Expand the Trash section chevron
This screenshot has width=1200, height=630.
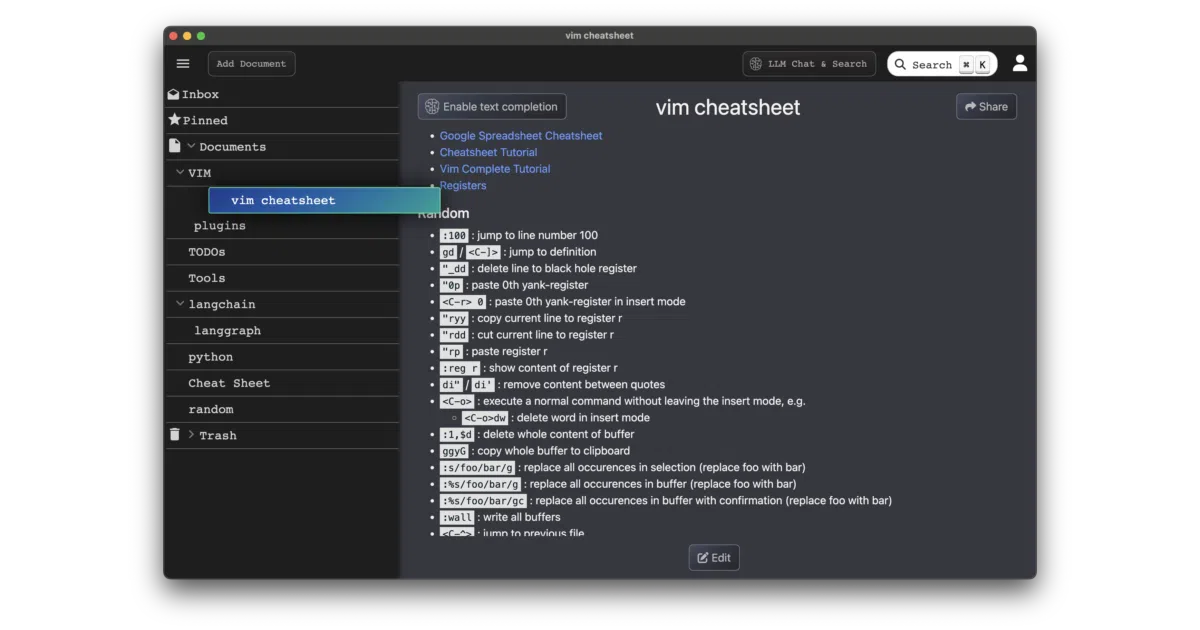[x=191, y=435]
